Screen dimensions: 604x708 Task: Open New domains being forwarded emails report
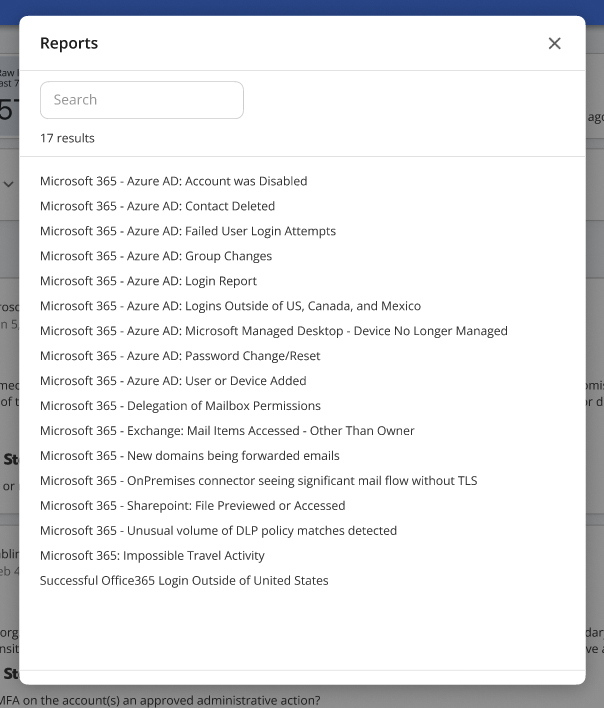[x=190, y=456]
